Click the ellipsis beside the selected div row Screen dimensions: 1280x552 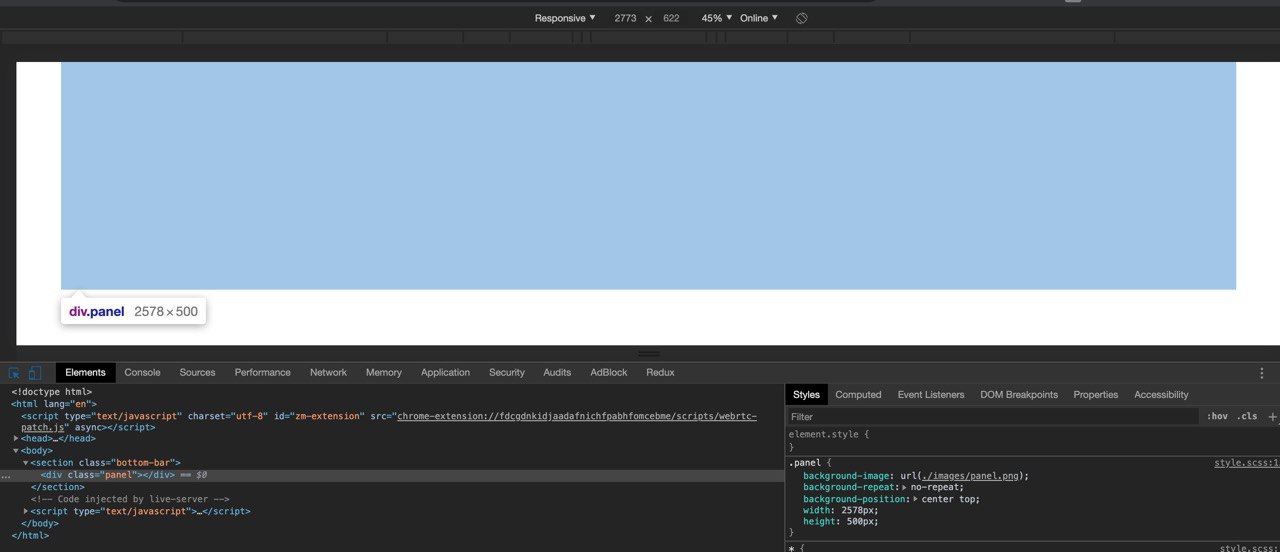click(x=6, y=476)
